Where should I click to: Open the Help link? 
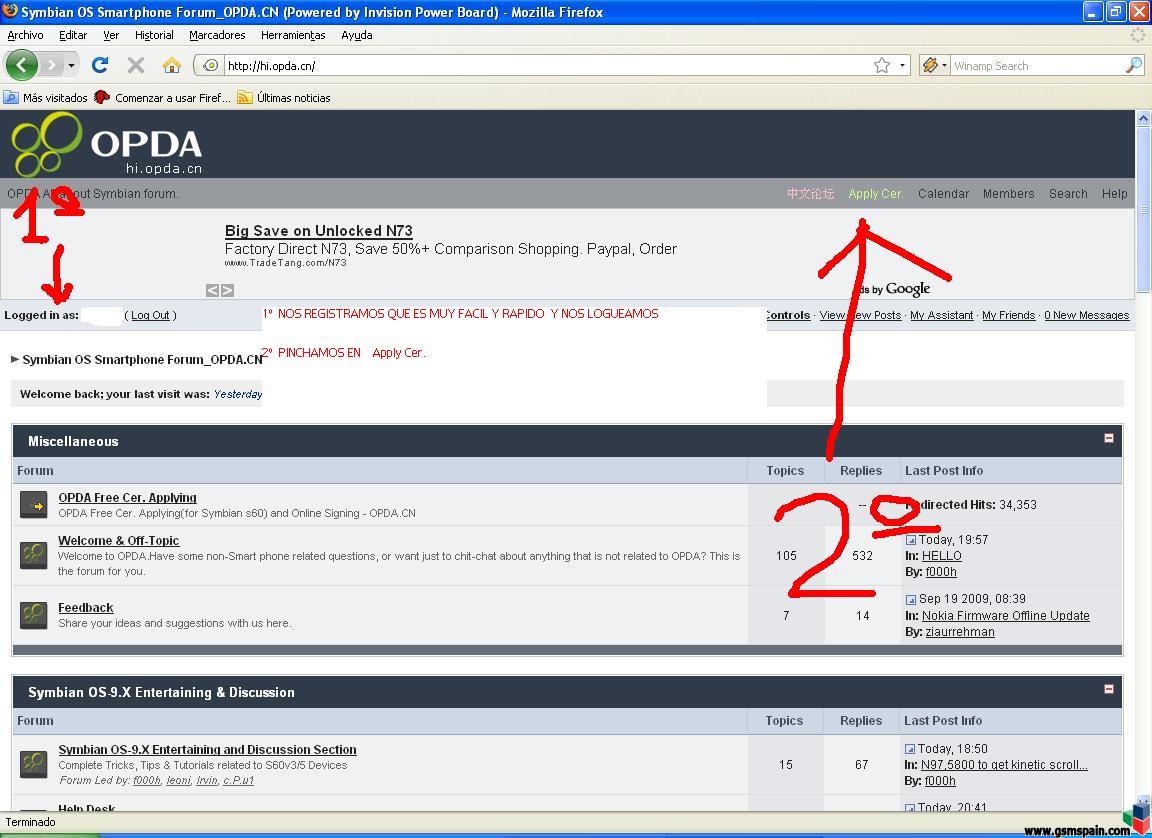point(1115,194)
